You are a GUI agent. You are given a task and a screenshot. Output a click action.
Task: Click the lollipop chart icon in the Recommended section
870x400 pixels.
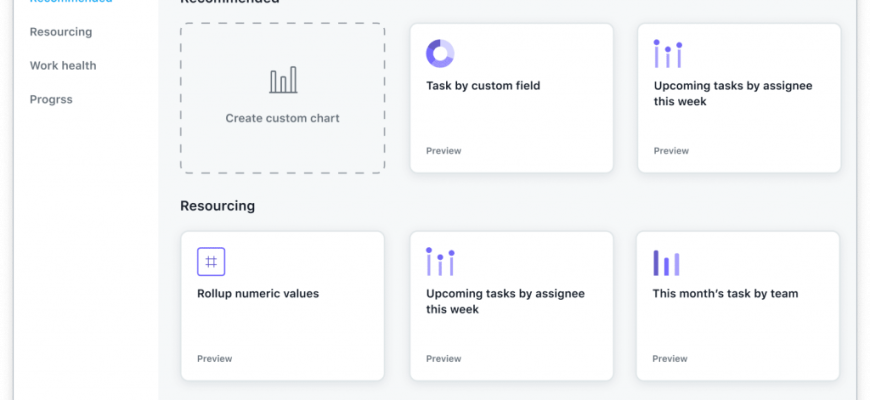667,54
